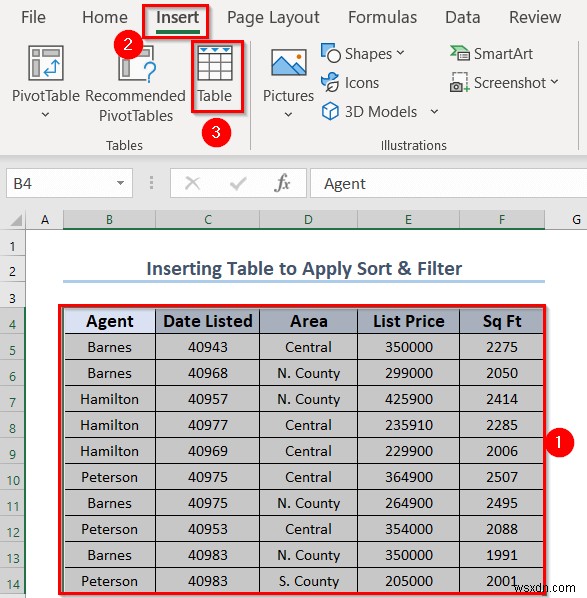Expand the PivotTable dropdown arrow
This screenshot has width=587, height=598.
coord(45,114)
